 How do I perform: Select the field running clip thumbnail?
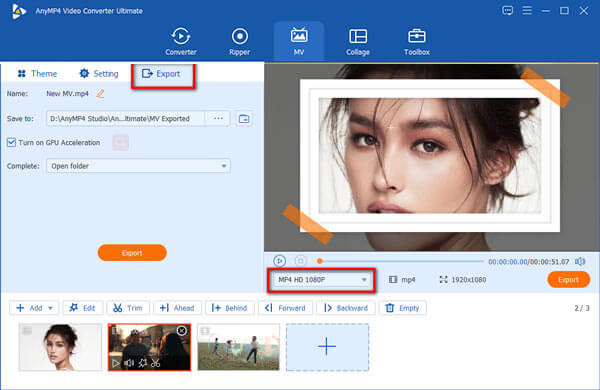238,347
